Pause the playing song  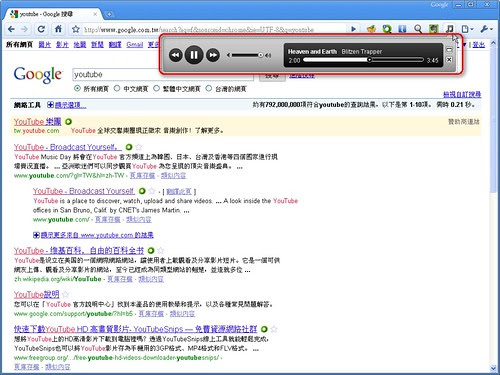(x=194, y=55)
